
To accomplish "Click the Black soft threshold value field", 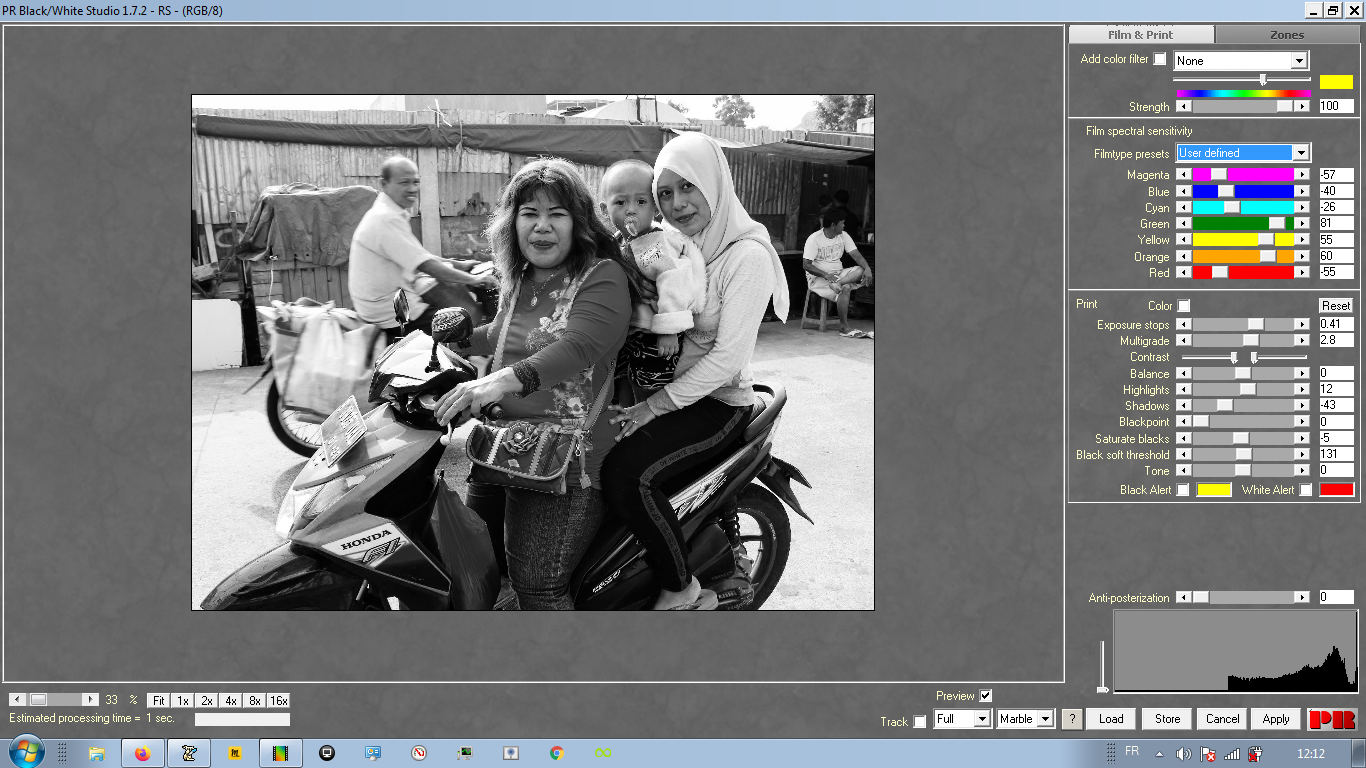I will [x=1336, y=454].
